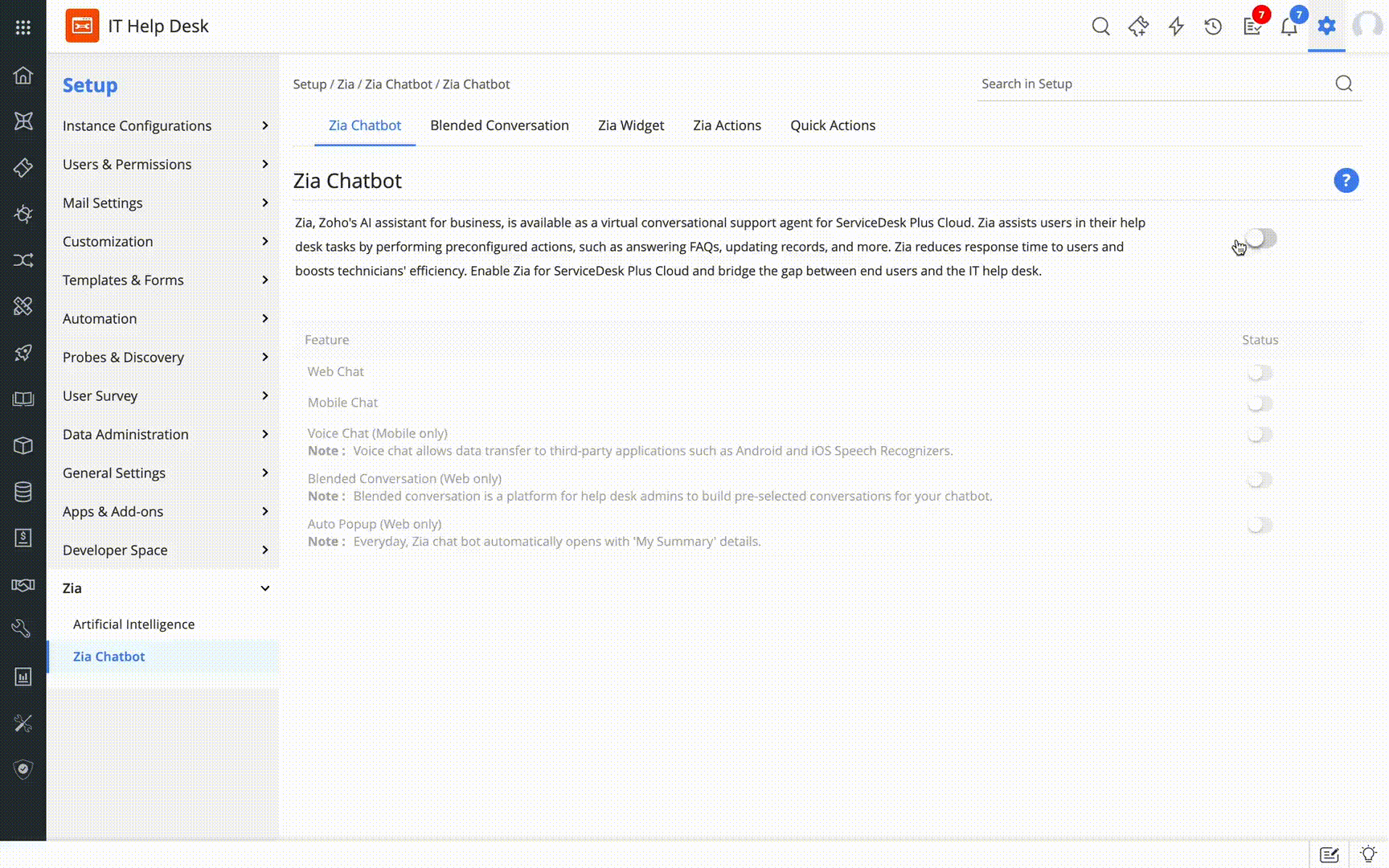1389x868 pixels.
Task: Open the notifications bell
Action: click(1289, 27)
